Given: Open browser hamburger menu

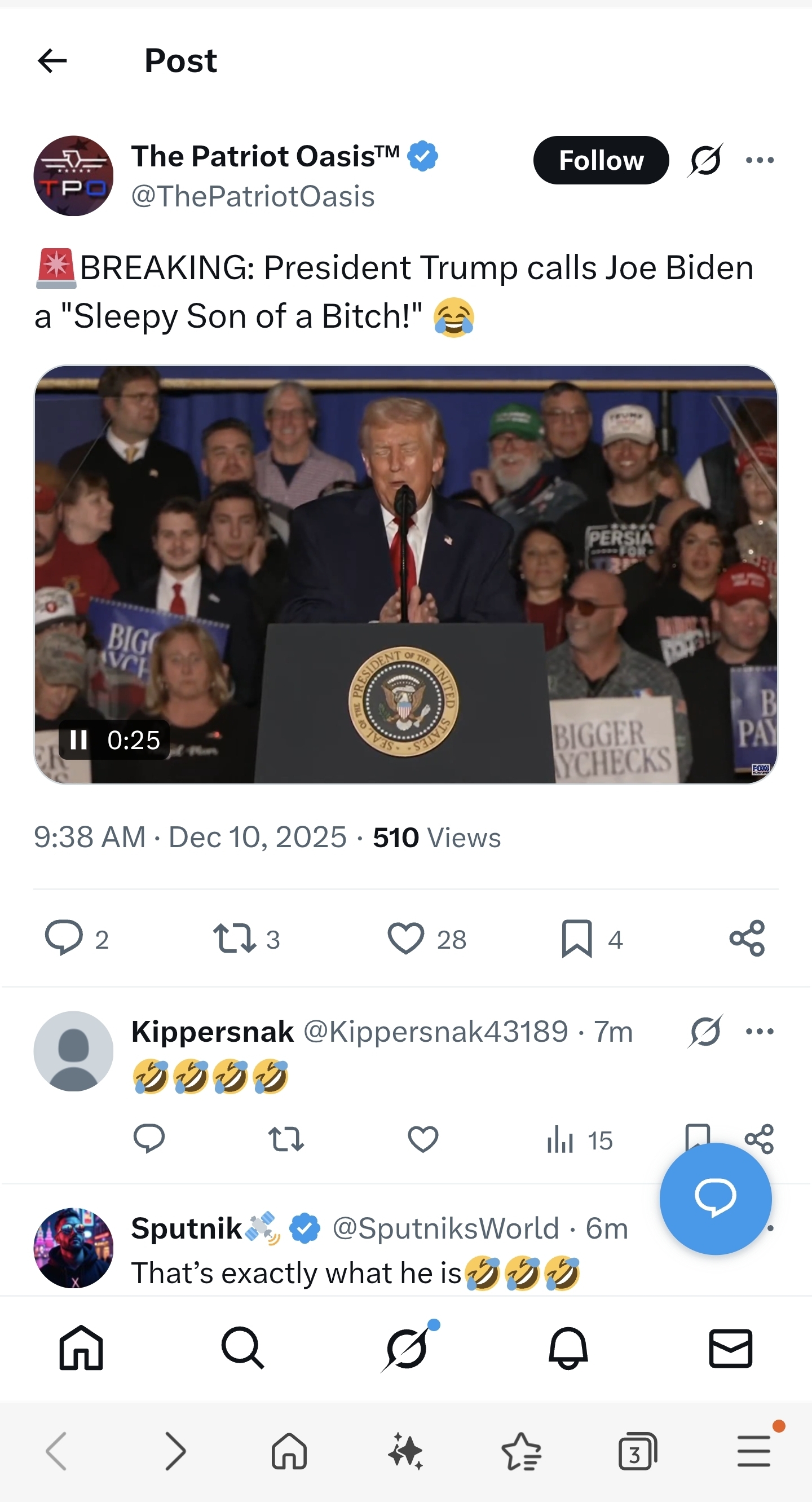Looking at the screenshot, I should tap(754, 1451).
